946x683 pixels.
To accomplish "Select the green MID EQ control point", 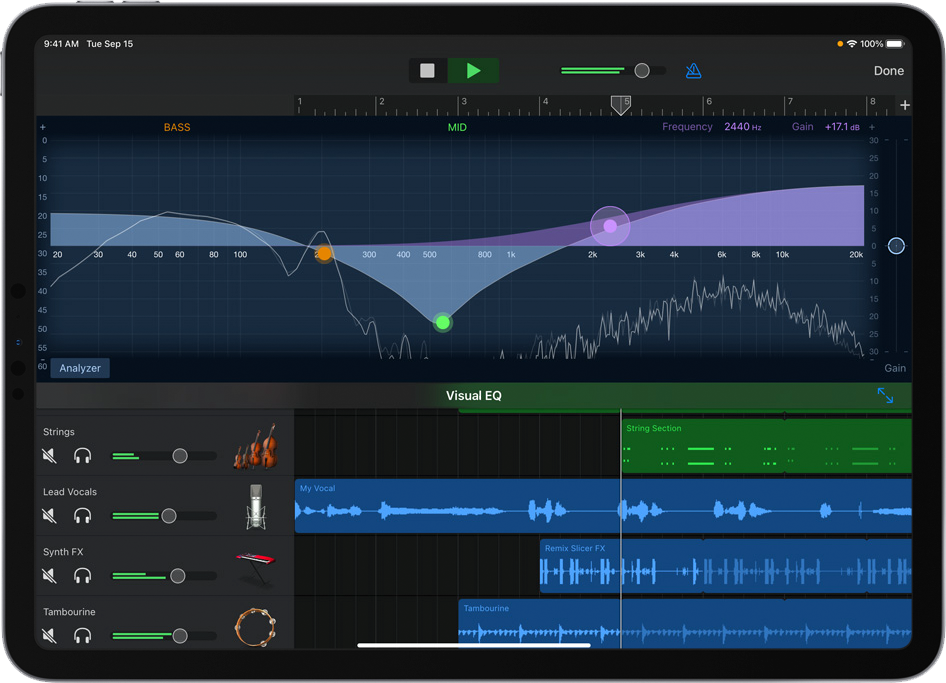I will 443,322.
